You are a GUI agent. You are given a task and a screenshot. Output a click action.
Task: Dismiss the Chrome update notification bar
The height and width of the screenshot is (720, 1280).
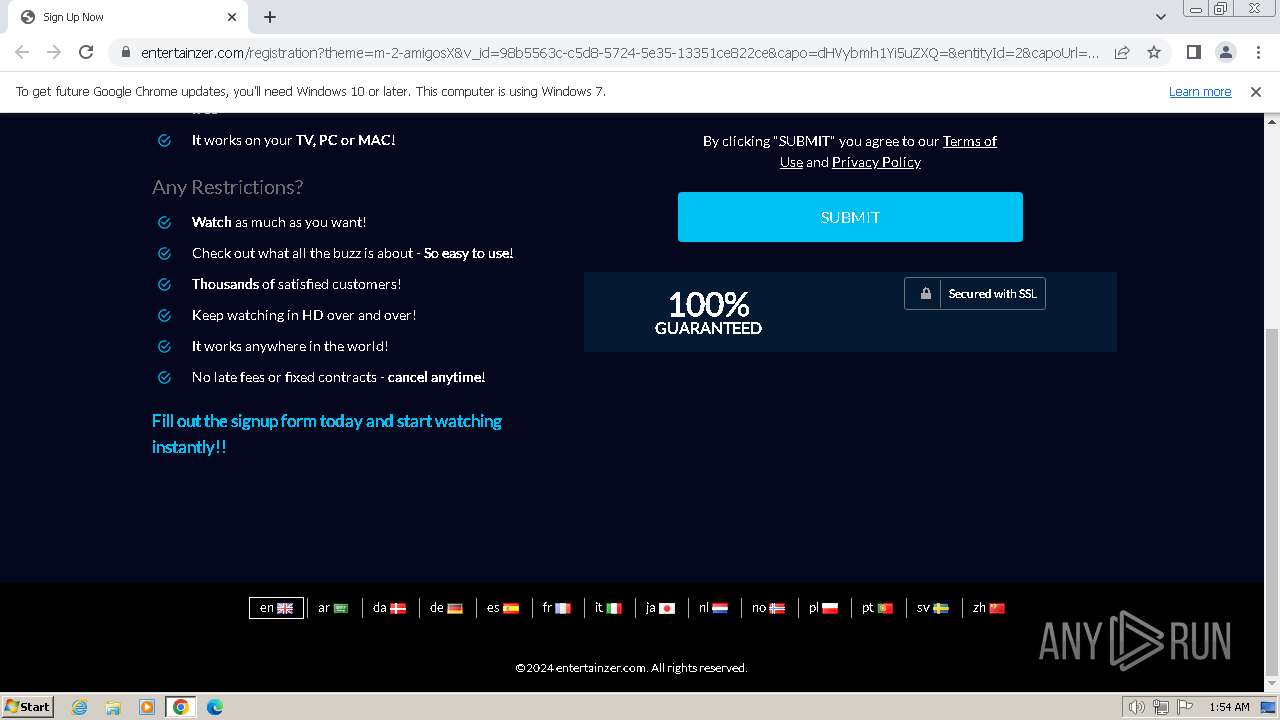1256,91
